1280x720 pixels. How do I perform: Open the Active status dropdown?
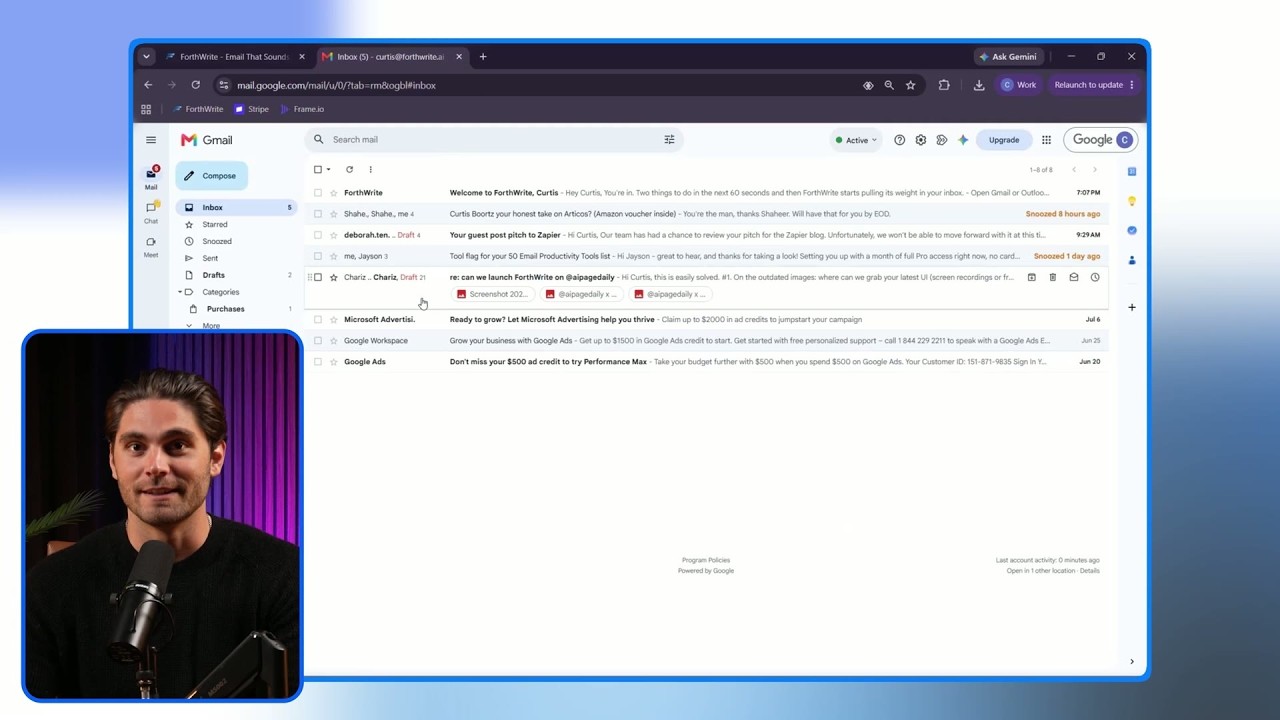tap(855, 140)
